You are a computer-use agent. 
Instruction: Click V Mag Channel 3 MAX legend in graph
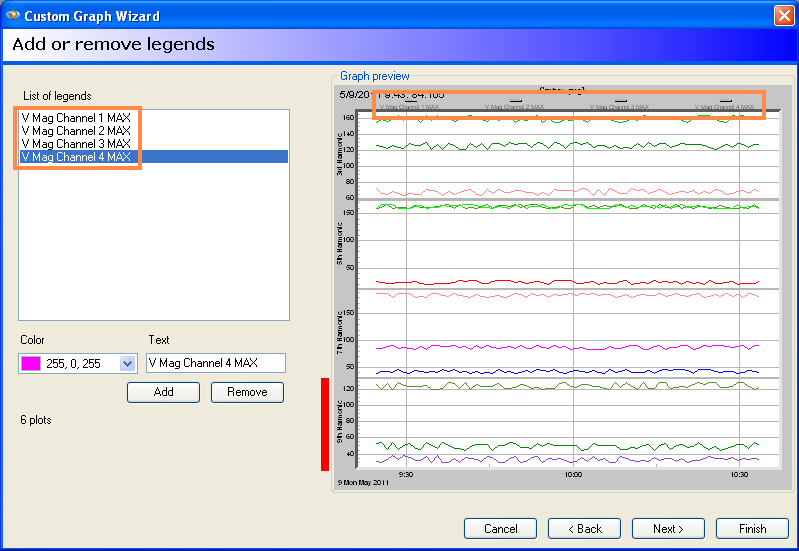(x=620, y=106)
